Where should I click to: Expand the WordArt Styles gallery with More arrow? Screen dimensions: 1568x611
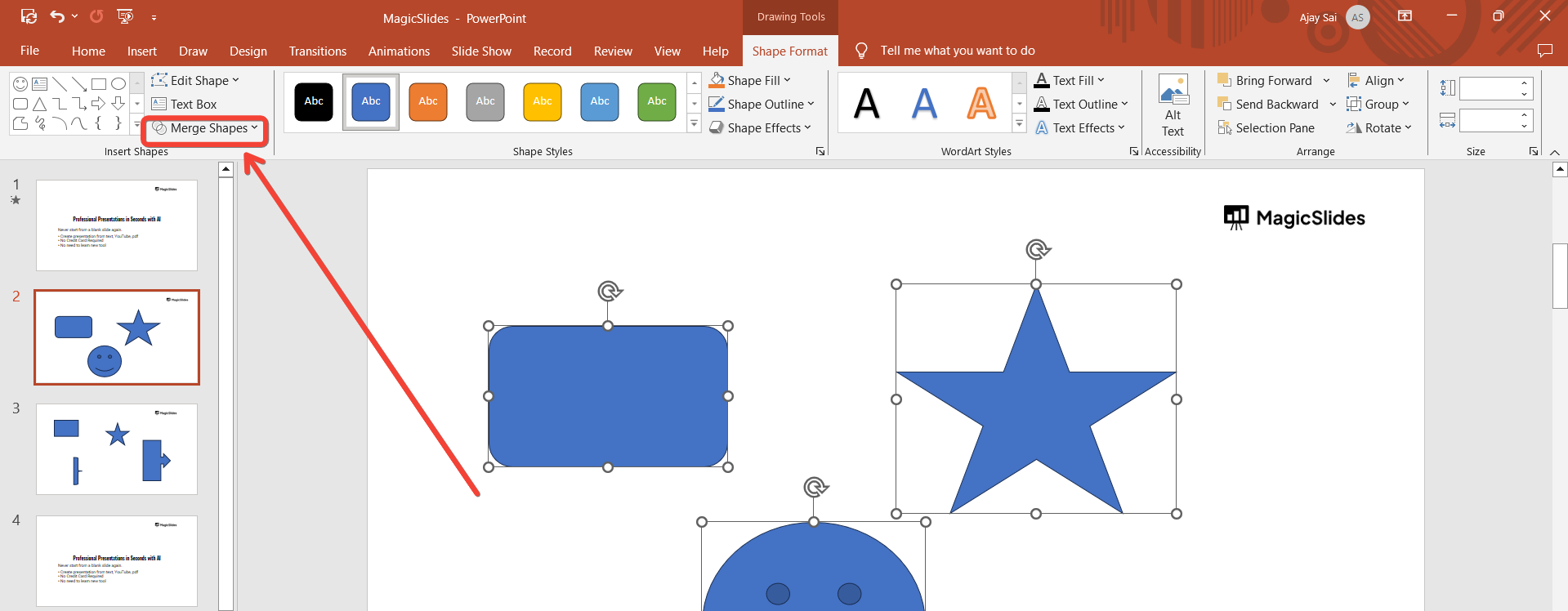coord(1019,124)
